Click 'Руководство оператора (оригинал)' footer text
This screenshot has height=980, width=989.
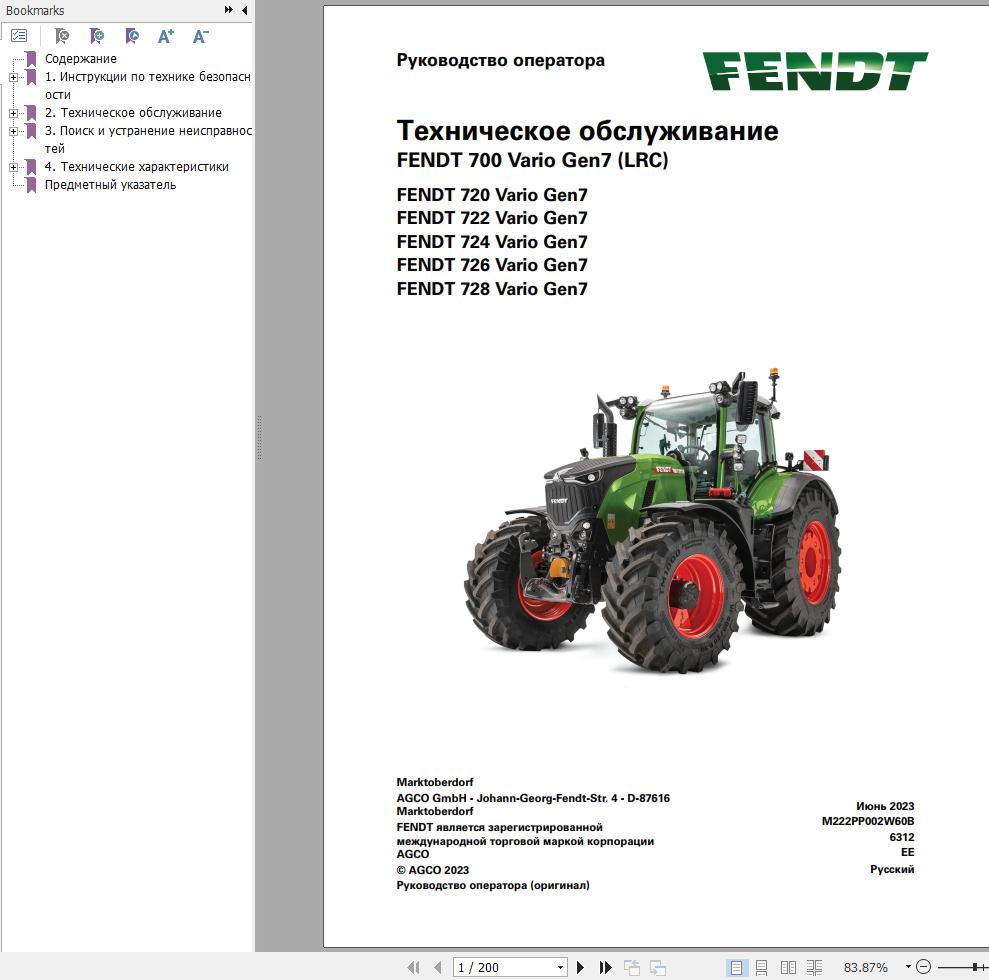(x=493, y=885)
